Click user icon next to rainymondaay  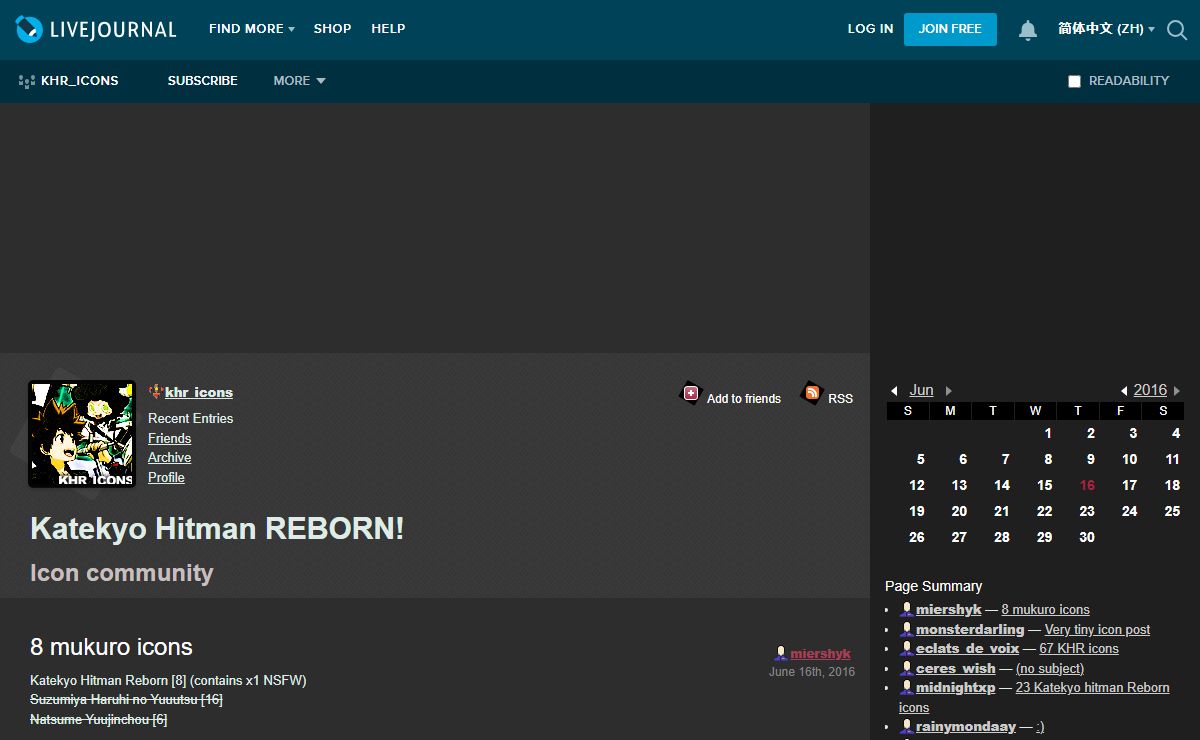point(907,726)
